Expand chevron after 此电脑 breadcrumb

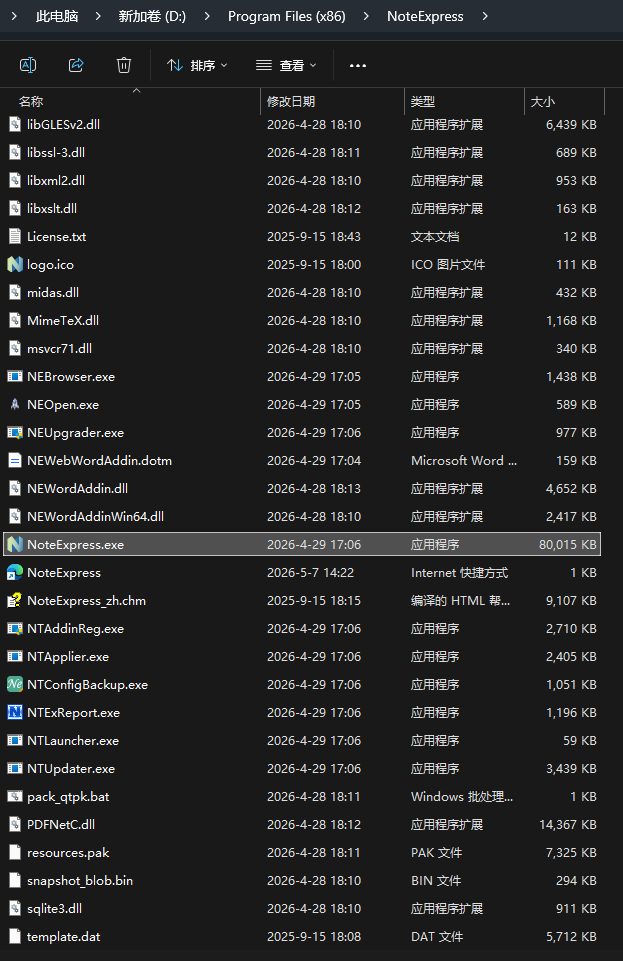[98, 16]
